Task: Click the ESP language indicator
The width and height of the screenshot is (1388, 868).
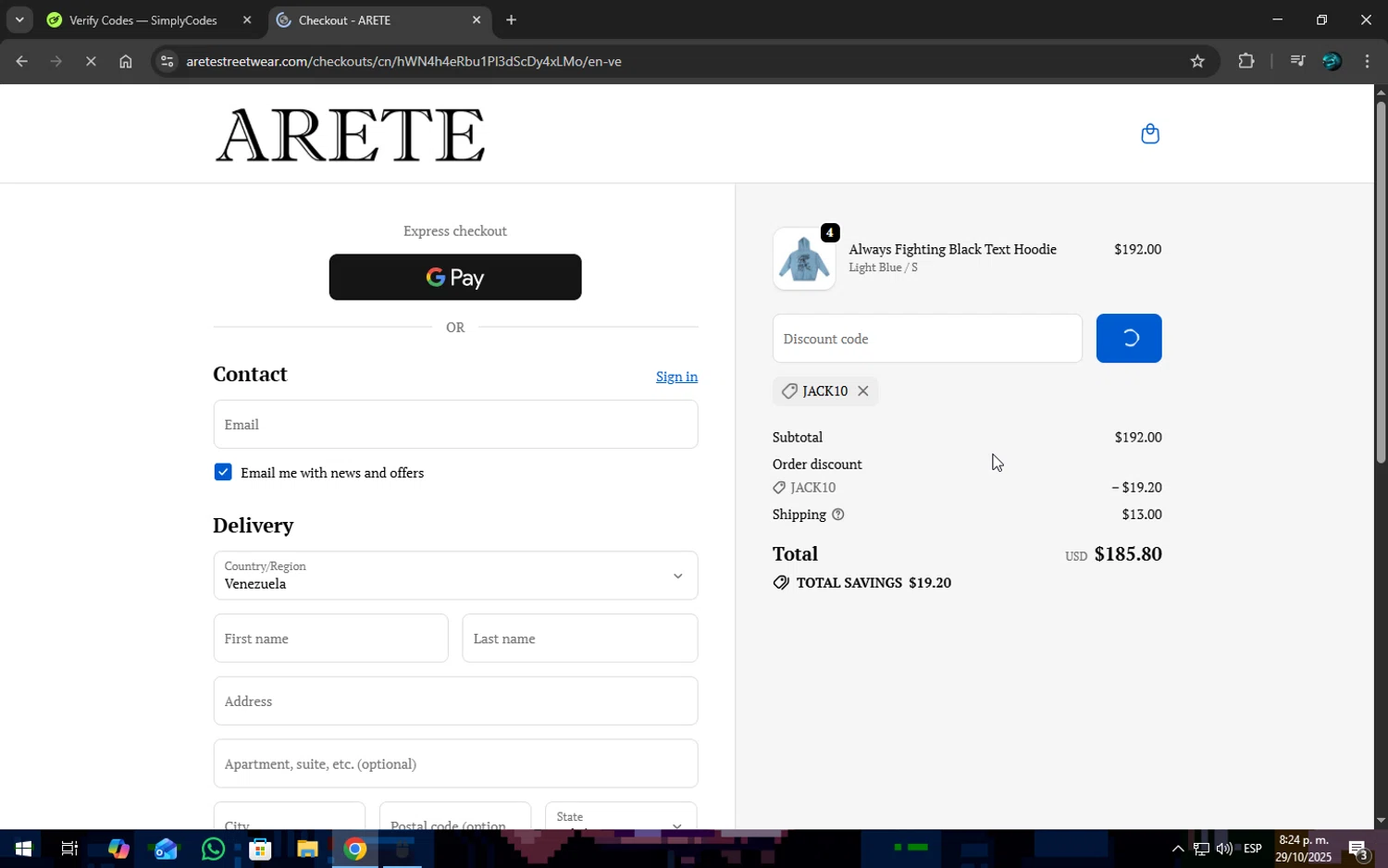Action: pos(1253,849)
